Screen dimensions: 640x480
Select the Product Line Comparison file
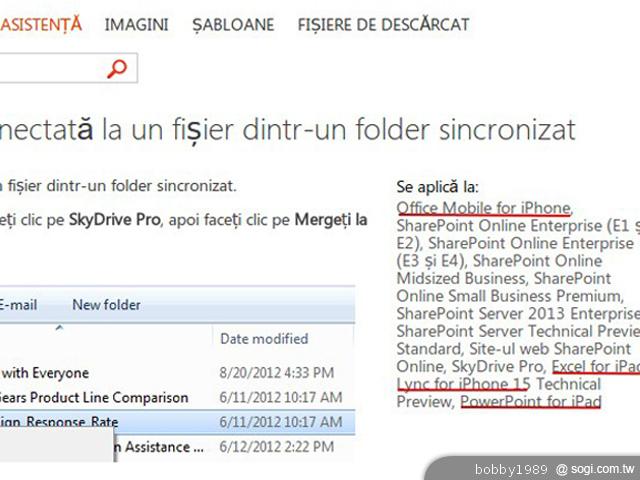pos(177,397)
